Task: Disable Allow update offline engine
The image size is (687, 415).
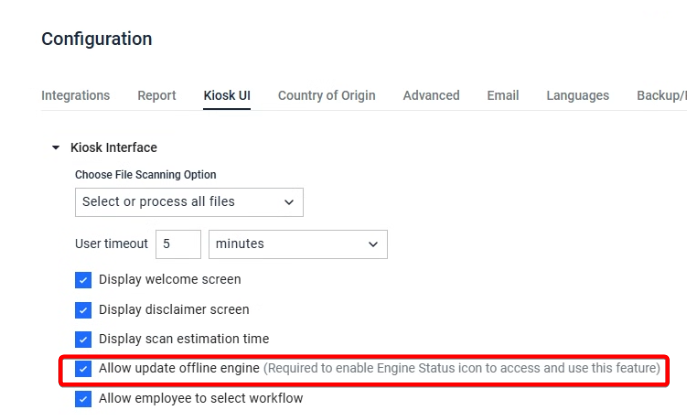Action: (x=84, y=369)
